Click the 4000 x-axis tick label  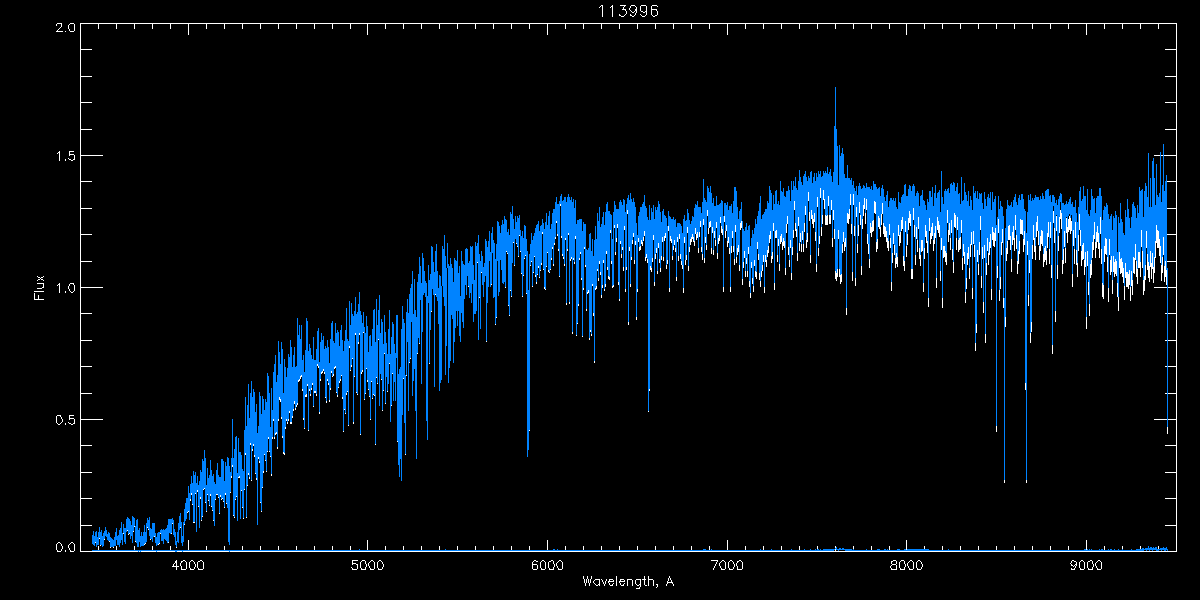tap(188, 563)
